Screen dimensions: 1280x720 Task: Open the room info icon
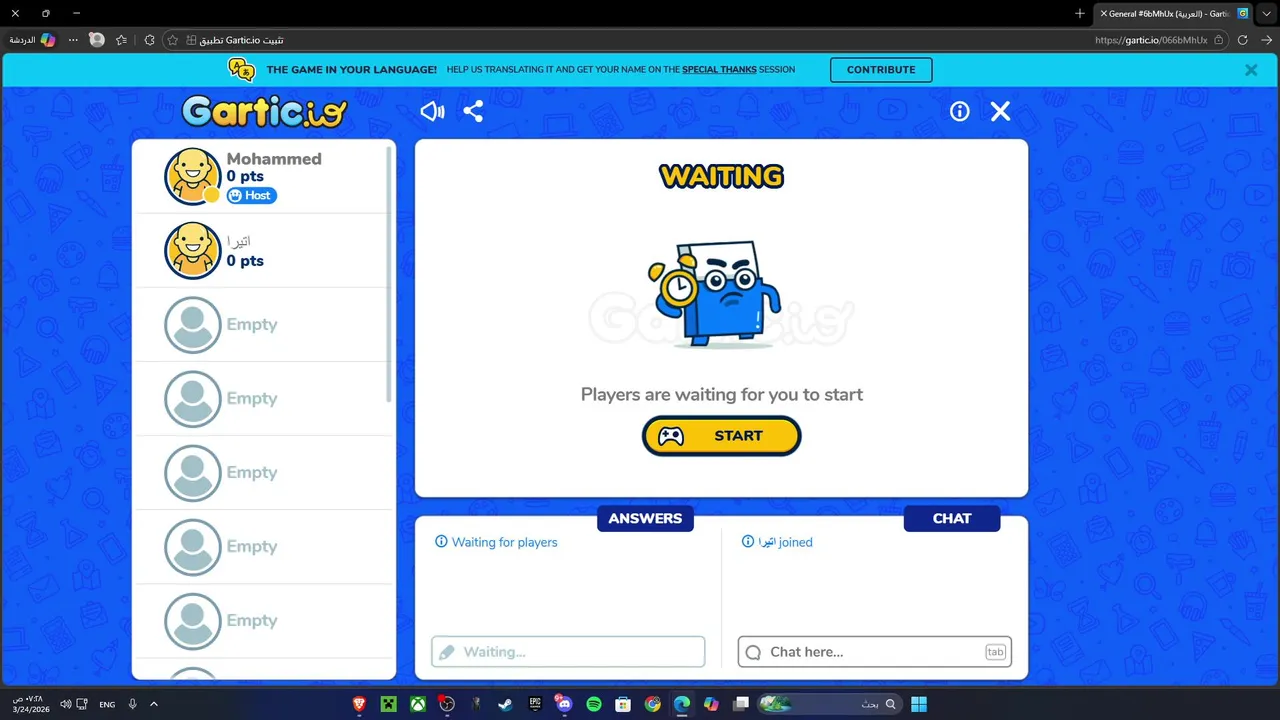pyautogui.click(x=960, y=111)
